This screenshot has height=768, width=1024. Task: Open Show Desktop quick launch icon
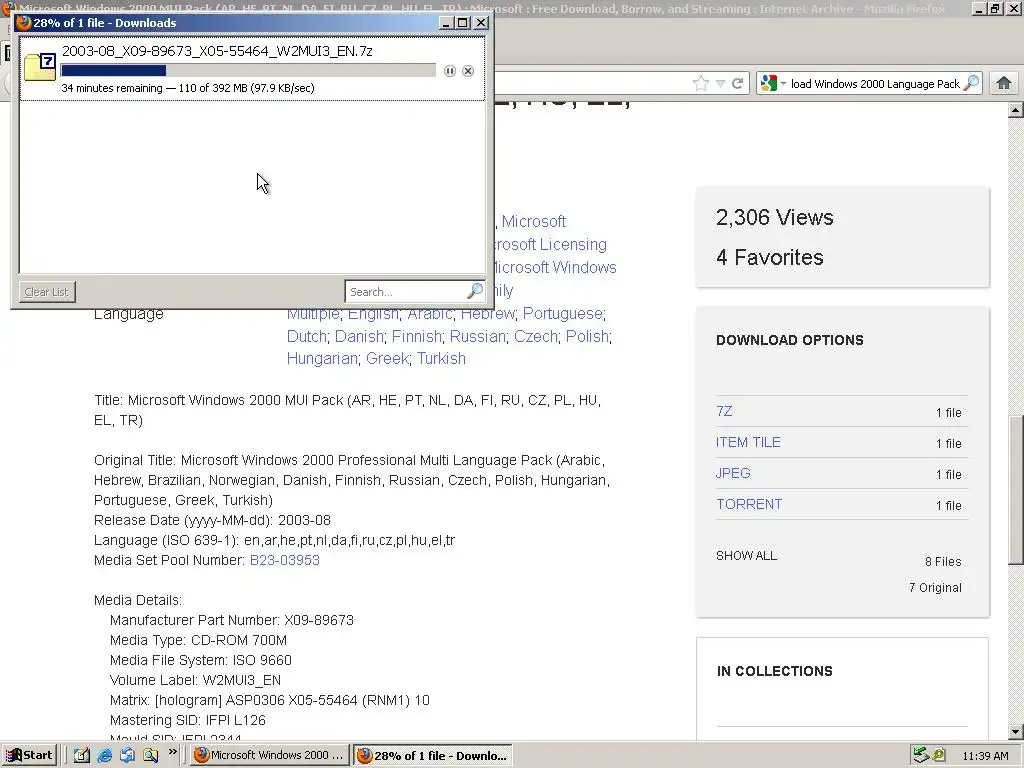(x=82, y=755)
